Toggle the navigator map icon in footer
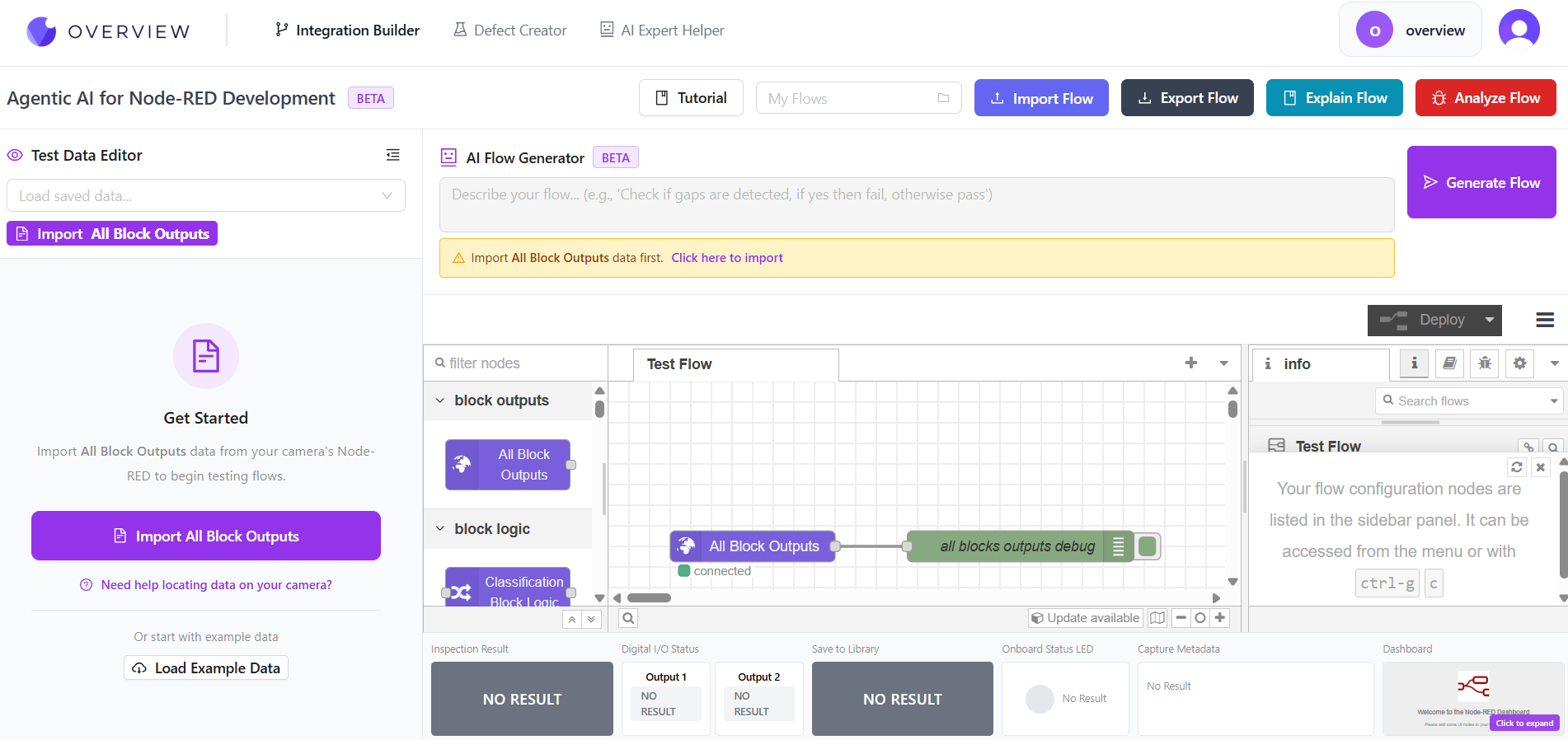This screenshot has width=1568, height=740. click(1157, 618)
